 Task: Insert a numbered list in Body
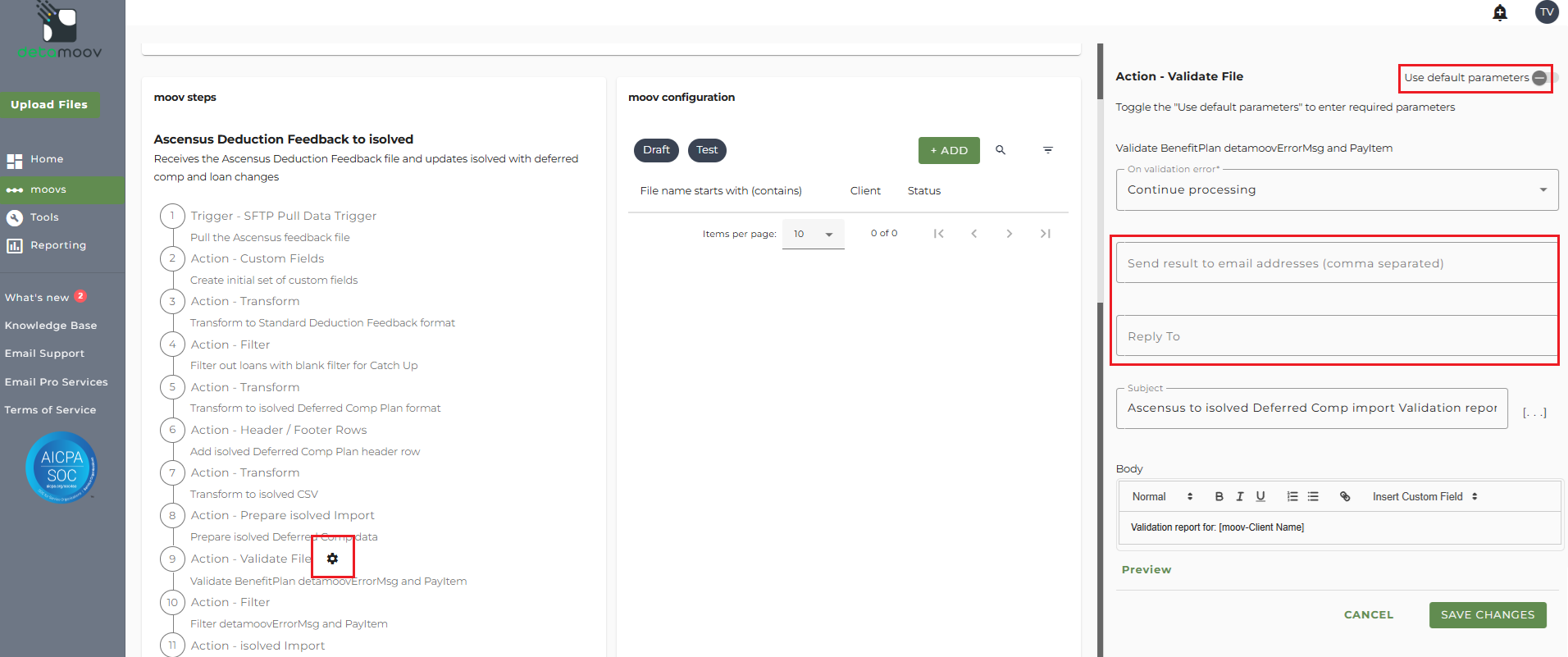pos(1292,496)
